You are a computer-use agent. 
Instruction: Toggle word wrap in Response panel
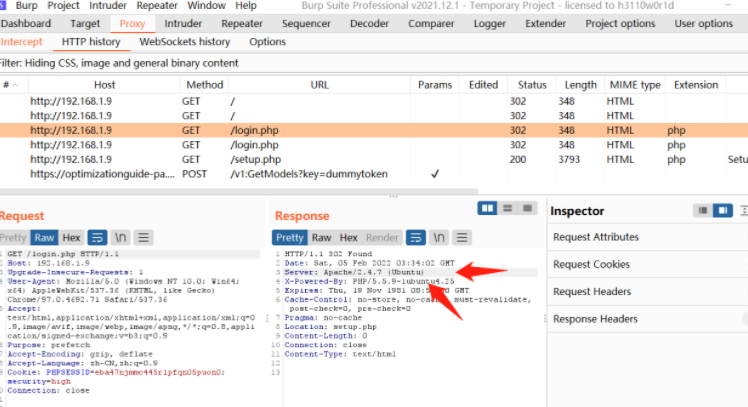(416, 238)
